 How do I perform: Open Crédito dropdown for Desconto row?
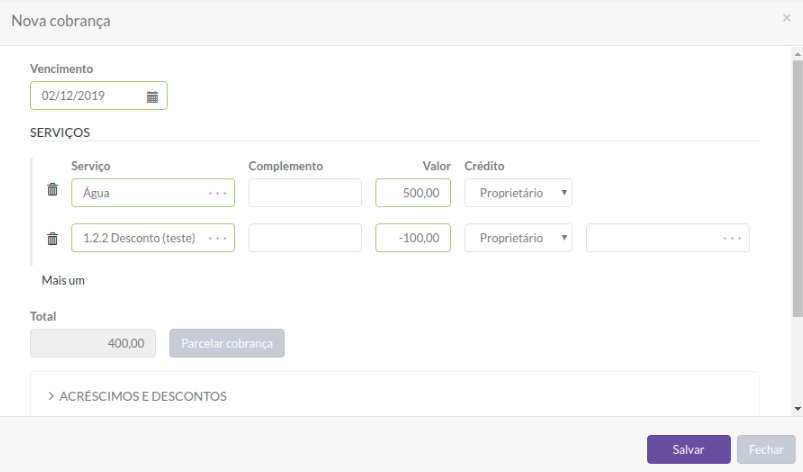coord(518,238)
